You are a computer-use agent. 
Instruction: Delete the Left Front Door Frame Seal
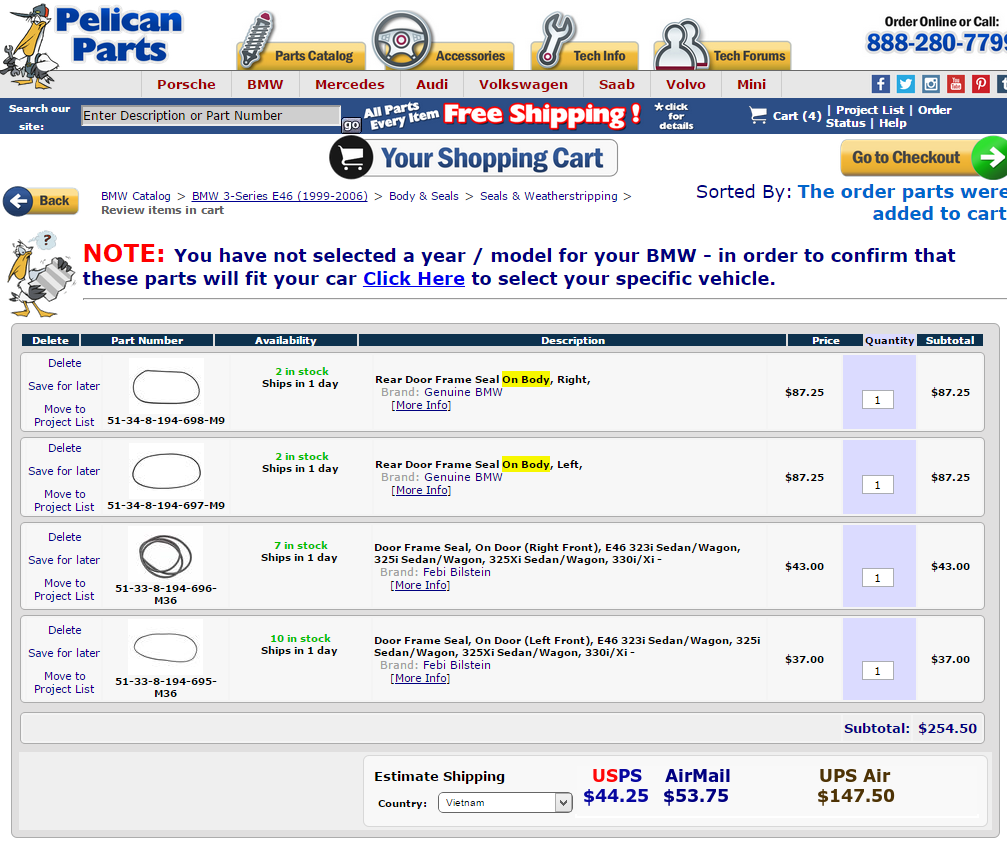[65, 630]
